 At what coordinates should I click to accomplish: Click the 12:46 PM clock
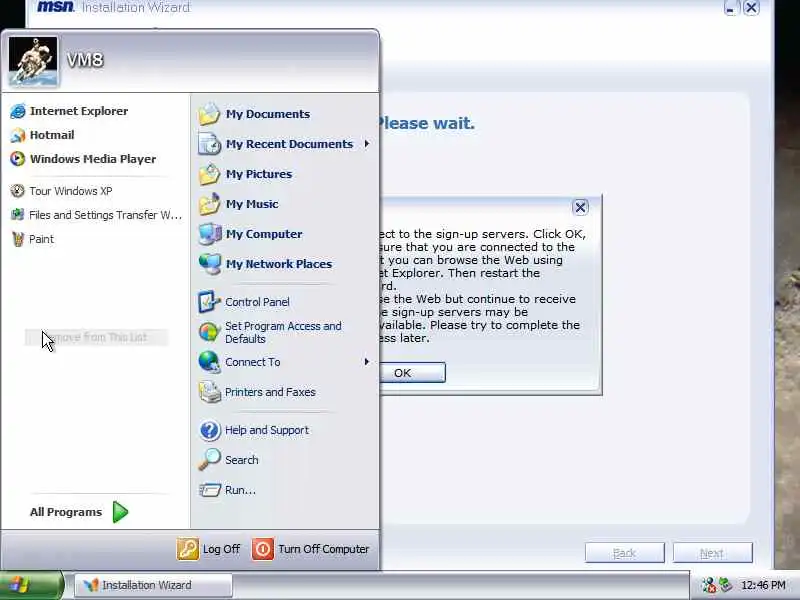(x=763, y=585)
